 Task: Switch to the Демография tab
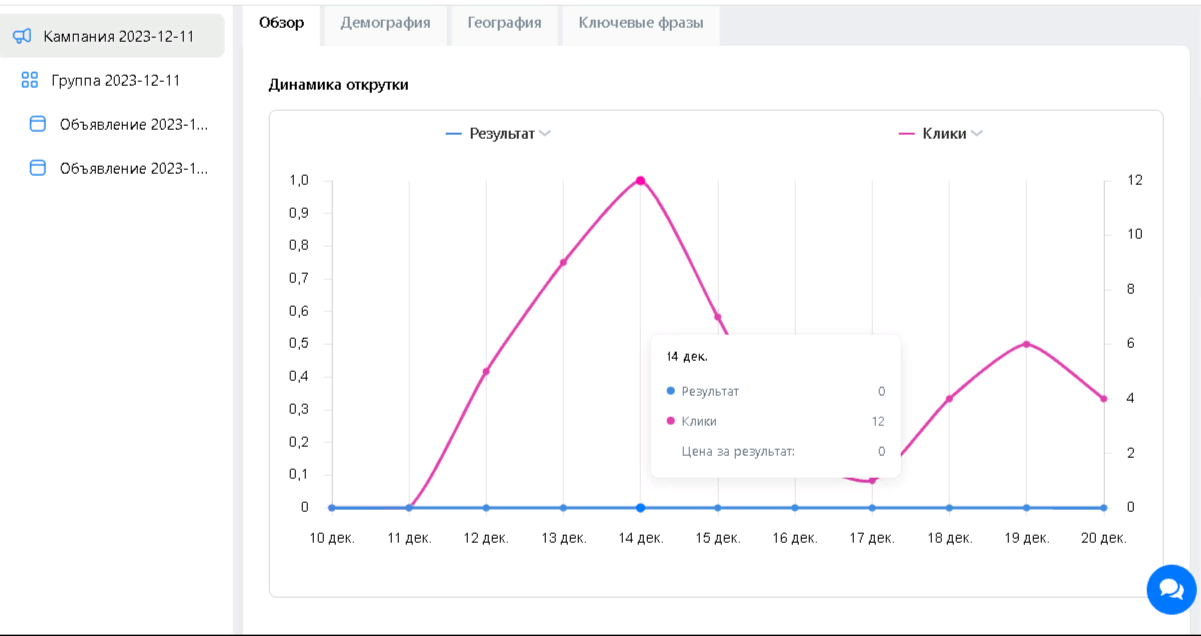tap(385, 23)
